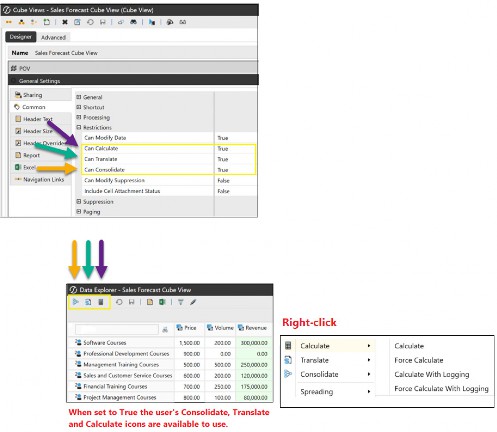The height and width of the screenshot is (432, 497).
Task: Export via Excel icon in Data Explorer toolbar
Action: tap(162, 302)
